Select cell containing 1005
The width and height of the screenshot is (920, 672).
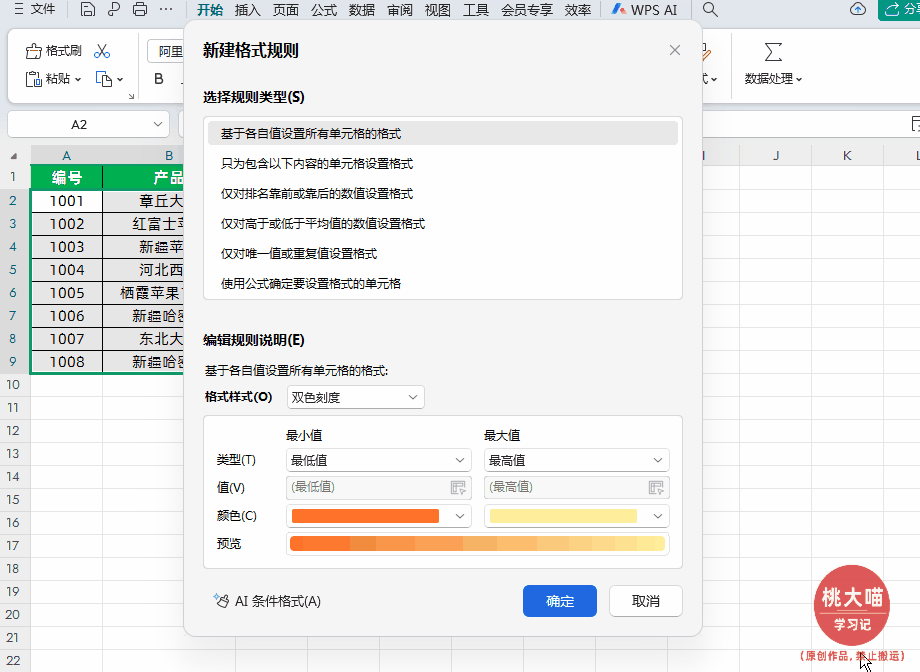67,293
